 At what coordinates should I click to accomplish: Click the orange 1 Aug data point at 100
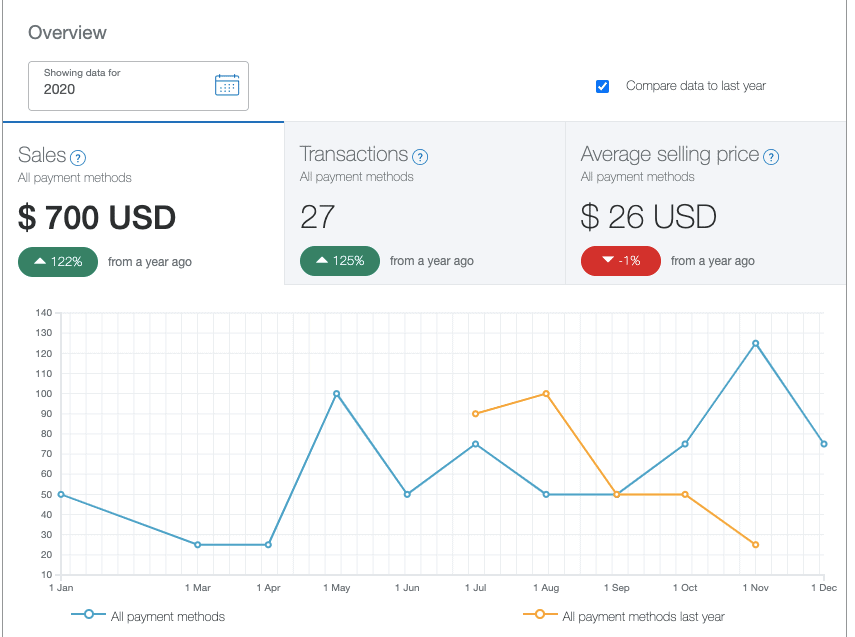tap(546, 394)
